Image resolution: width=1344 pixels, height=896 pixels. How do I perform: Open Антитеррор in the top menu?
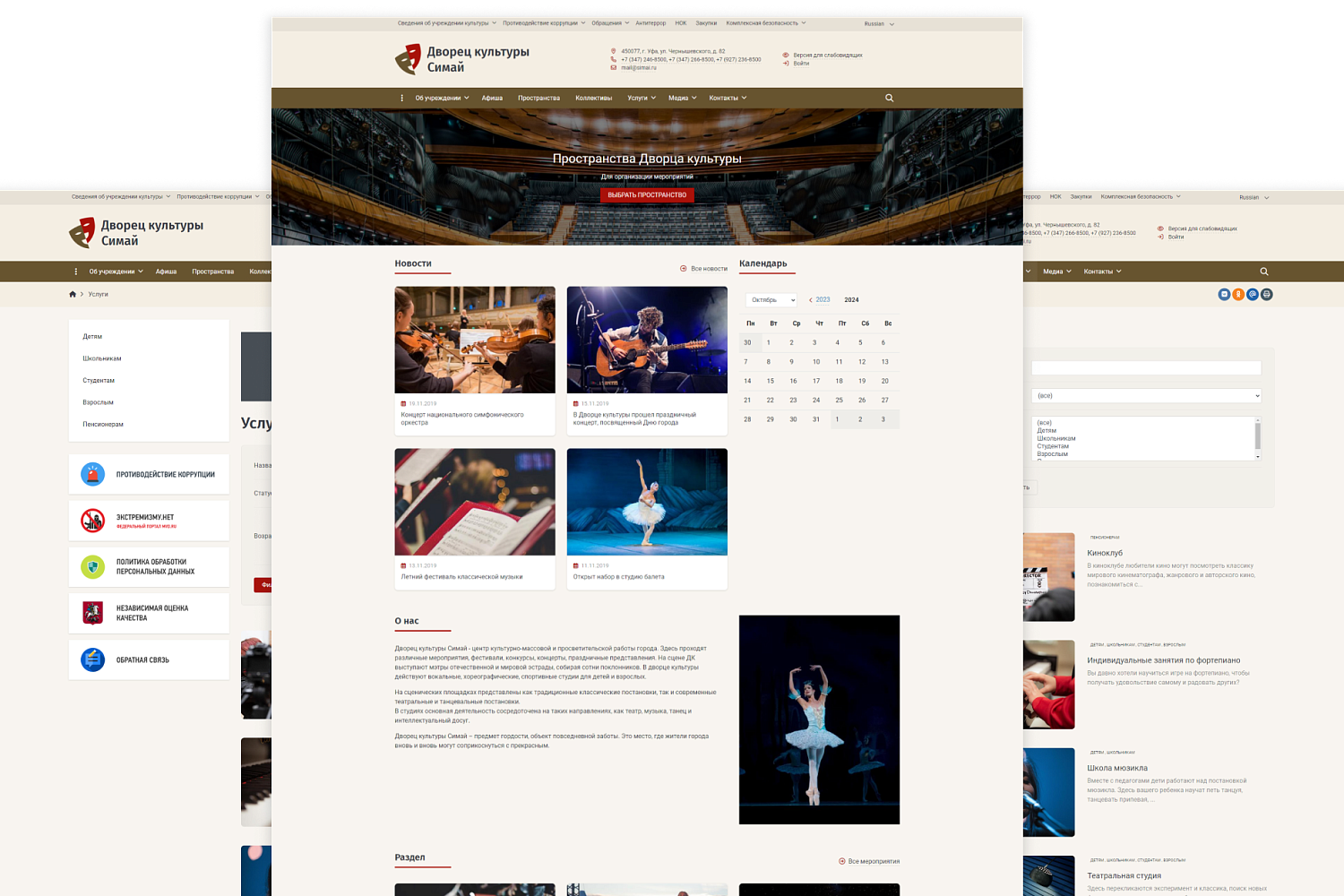(x=650, y=23)
